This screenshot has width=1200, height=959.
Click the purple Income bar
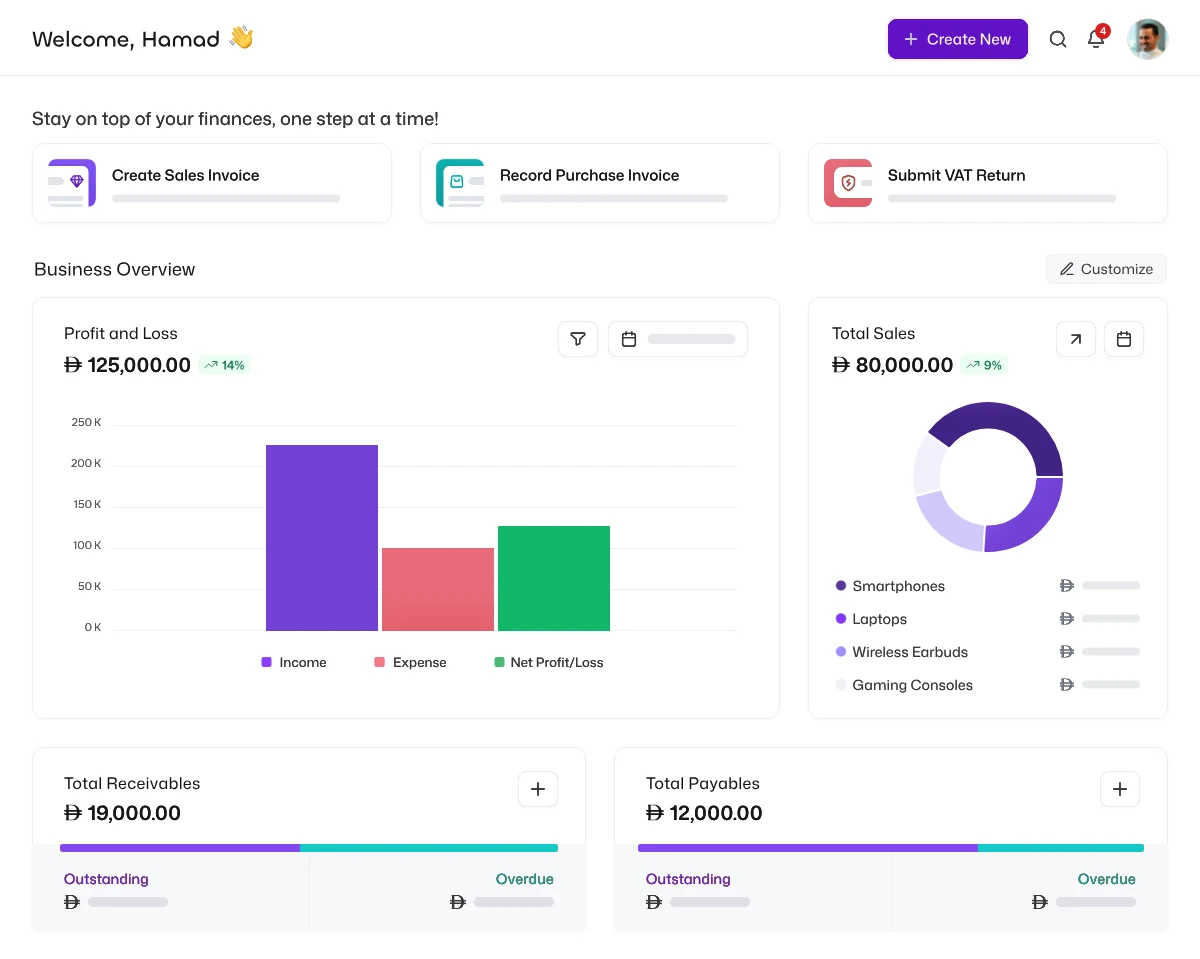[322, 538]
